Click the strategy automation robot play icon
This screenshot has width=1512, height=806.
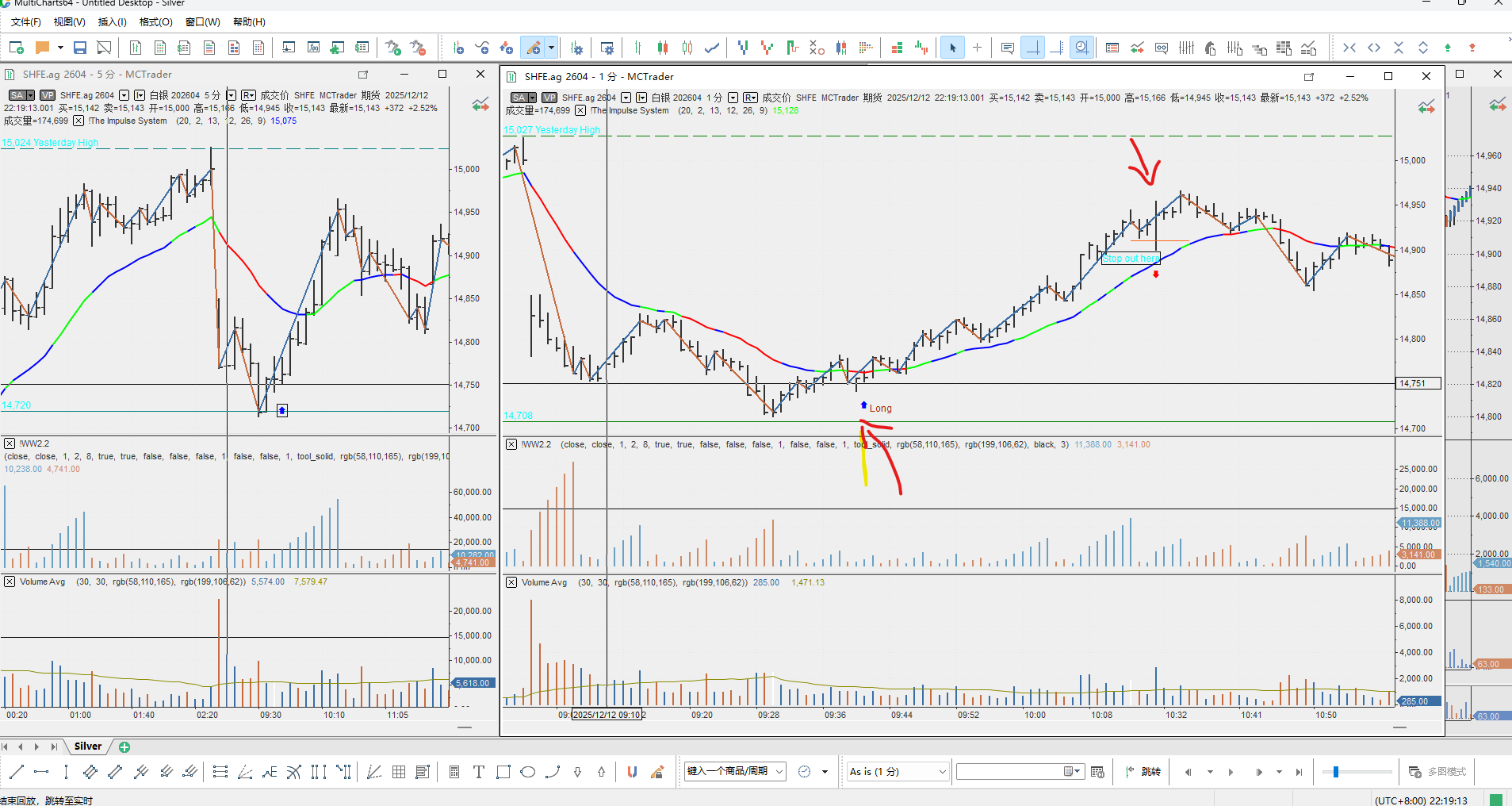(393, 48)
